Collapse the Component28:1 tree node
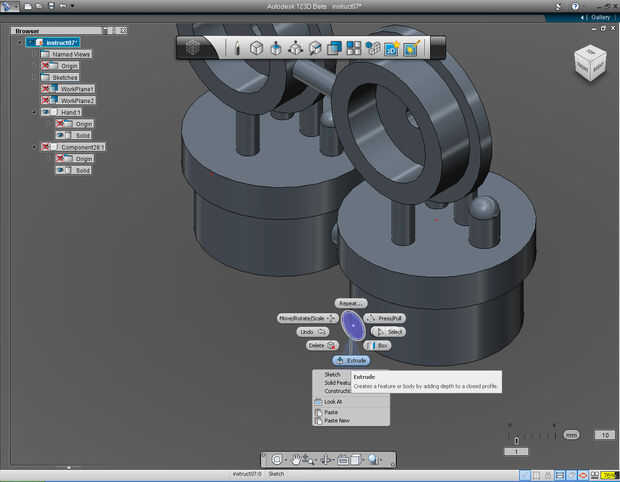The width and height of the screenshot is (620, 482). 34,147
